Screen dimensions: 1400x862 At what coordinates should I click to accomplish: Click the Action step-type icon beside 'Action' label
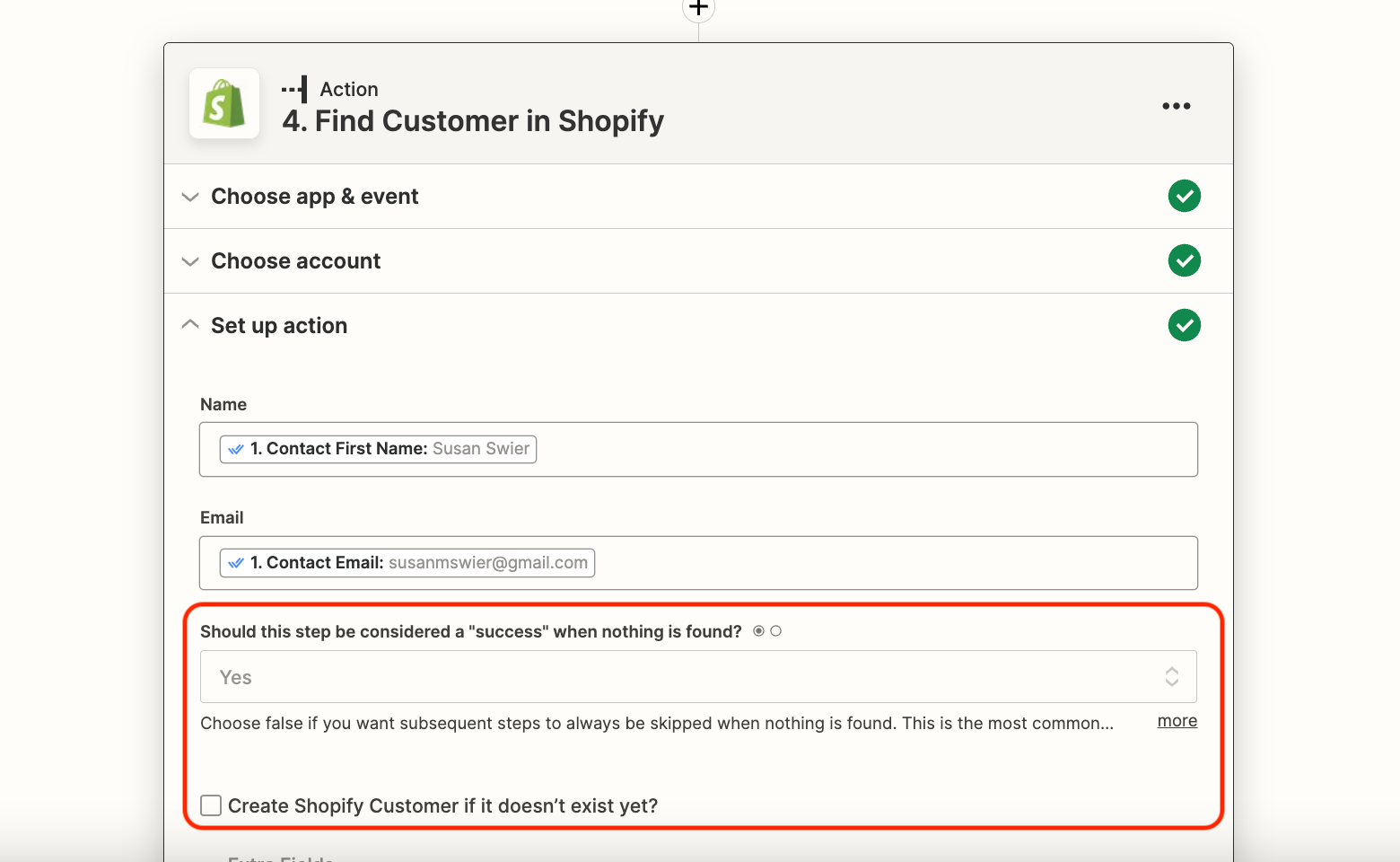click(293, 88)
